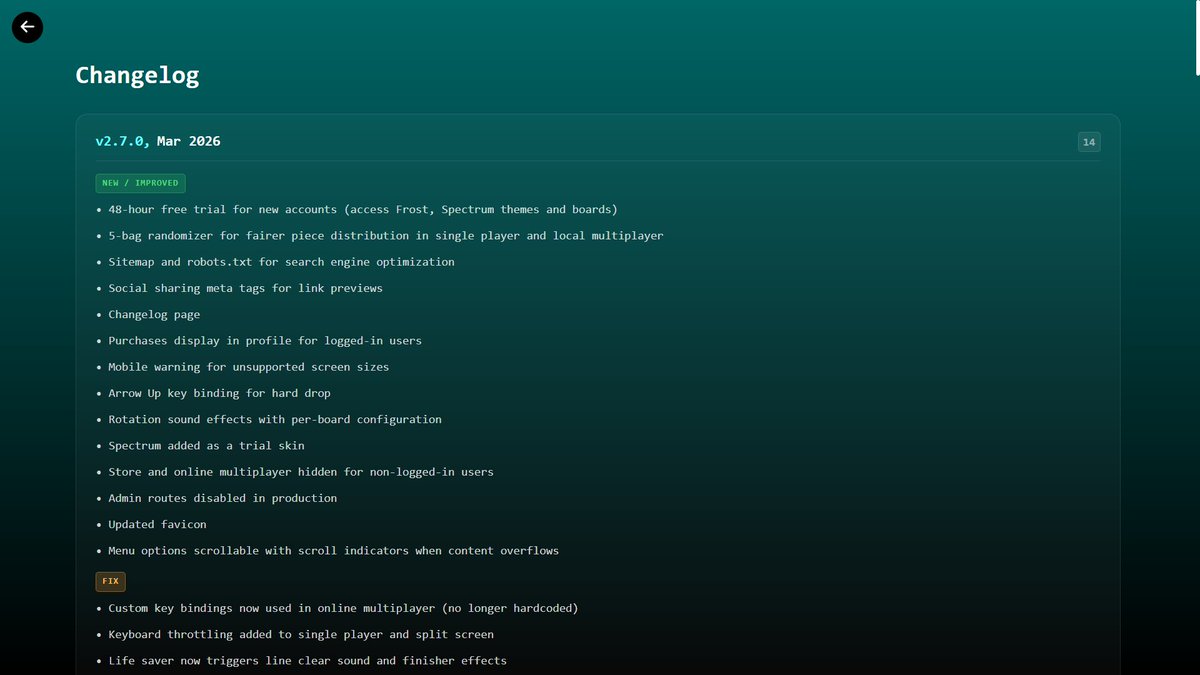
Task: Click the page vertical scrollbar thumb
Action: click(x=1197, y=38)
